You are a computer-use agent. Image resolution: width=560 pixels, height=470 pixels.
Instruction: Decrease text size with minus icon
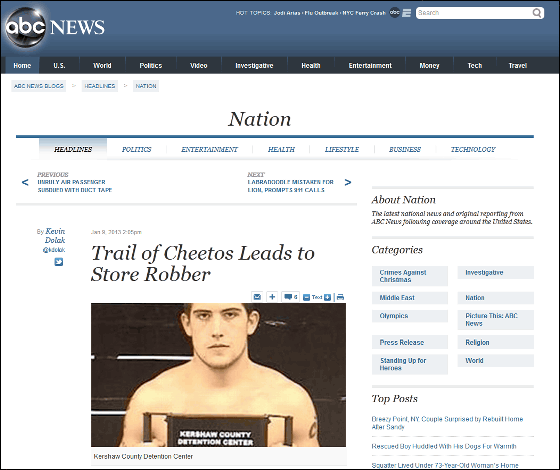pos(306,297)
